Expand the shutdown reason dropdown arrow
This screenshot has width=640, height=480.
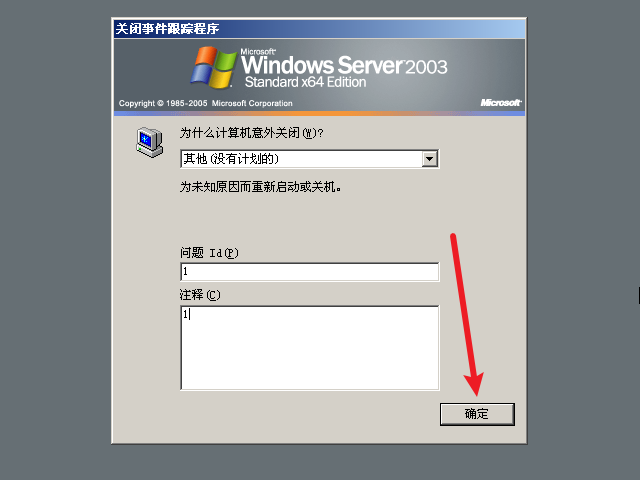(429, 159)
